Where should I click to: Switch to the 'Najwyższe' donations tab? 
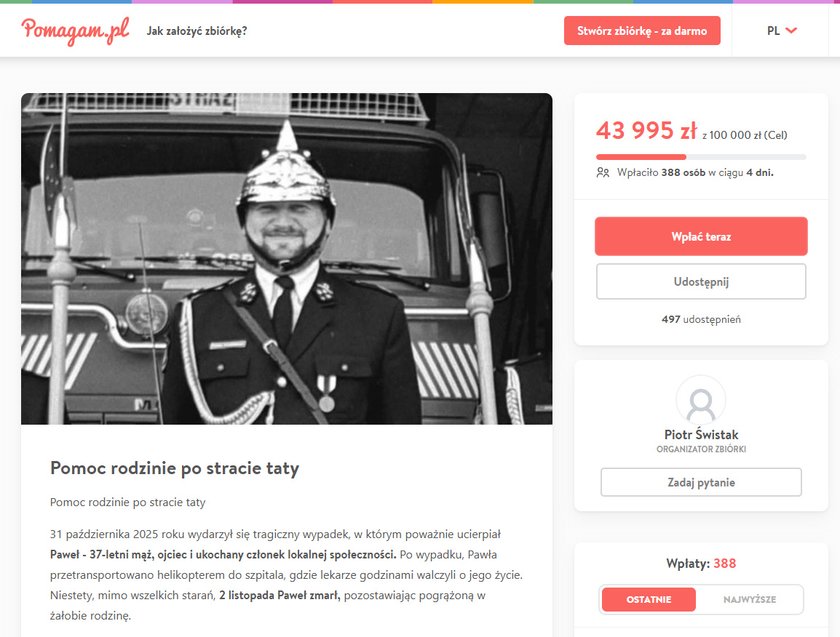[749, 599]
